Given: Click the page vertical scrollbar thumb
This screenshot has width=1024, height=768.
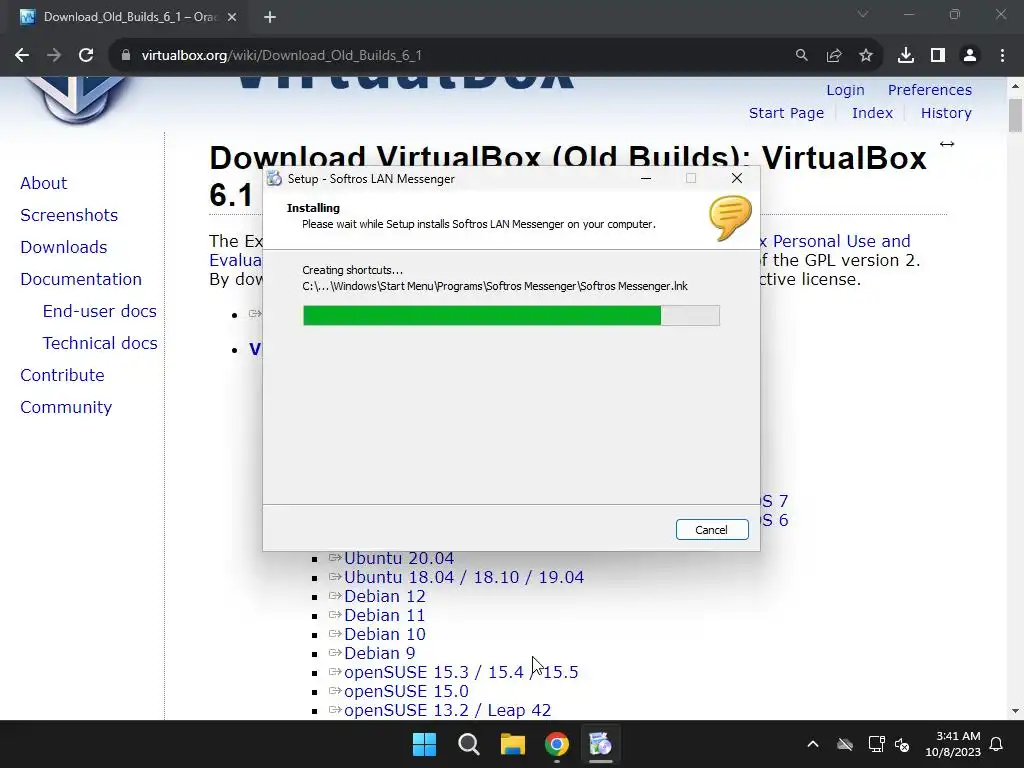Looking at the screenshot, I should click(x=1016, y=116).
